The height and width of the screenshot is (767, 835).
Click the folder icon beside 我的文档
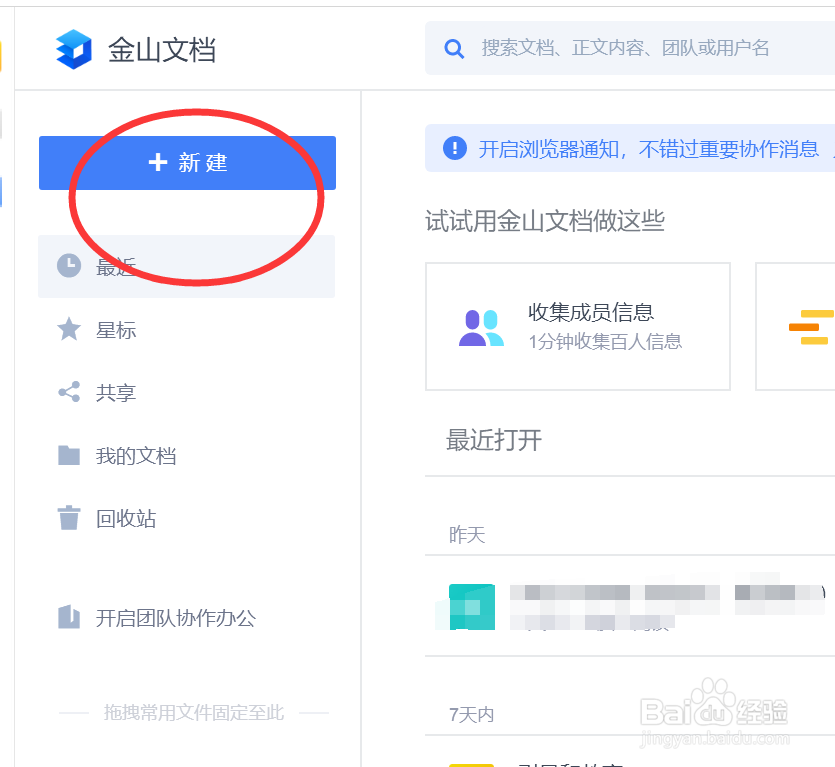pos(69,455)
